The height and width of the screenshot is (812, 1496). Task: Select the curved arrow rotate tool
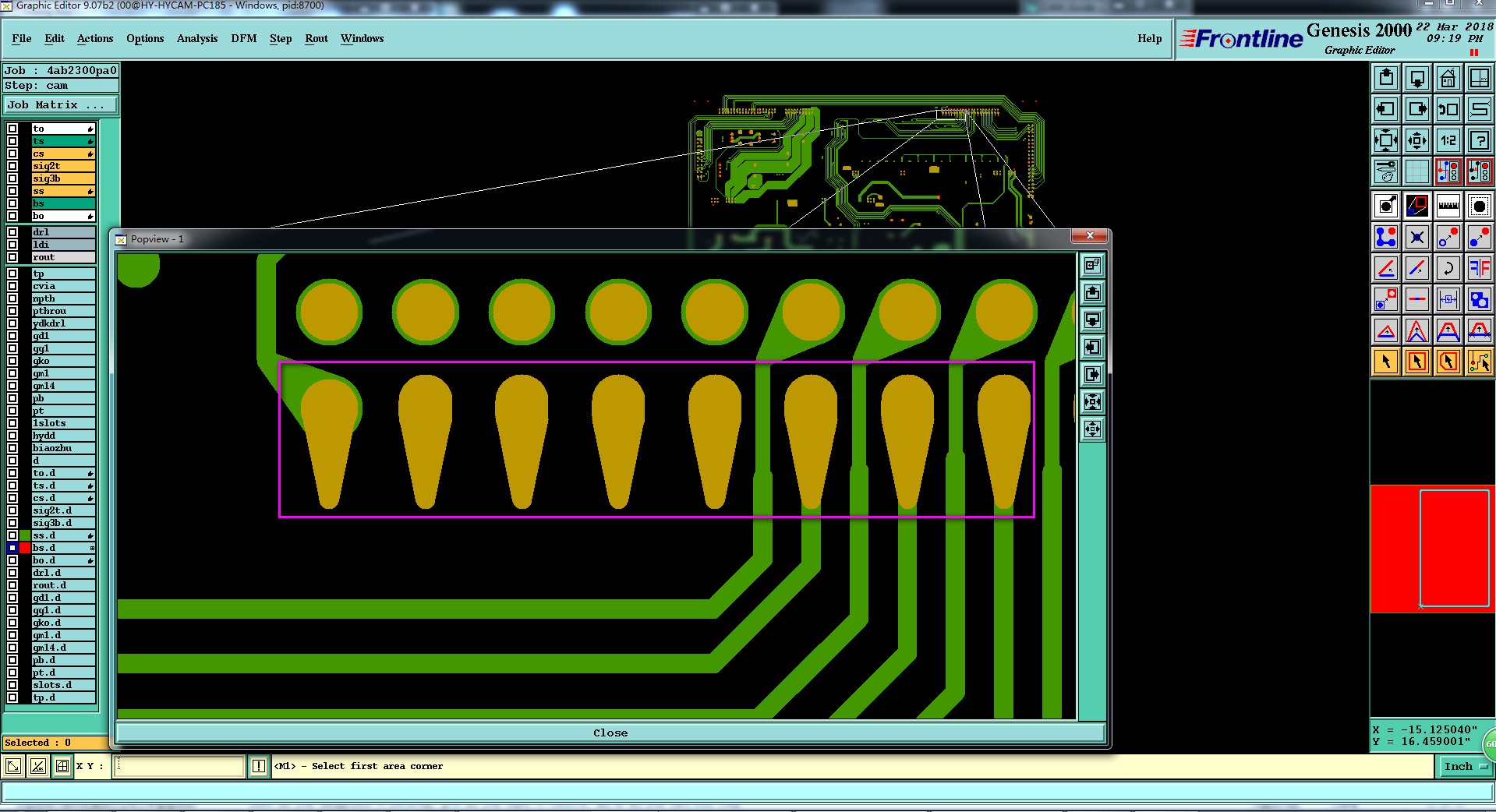[x=1448, y=268]
